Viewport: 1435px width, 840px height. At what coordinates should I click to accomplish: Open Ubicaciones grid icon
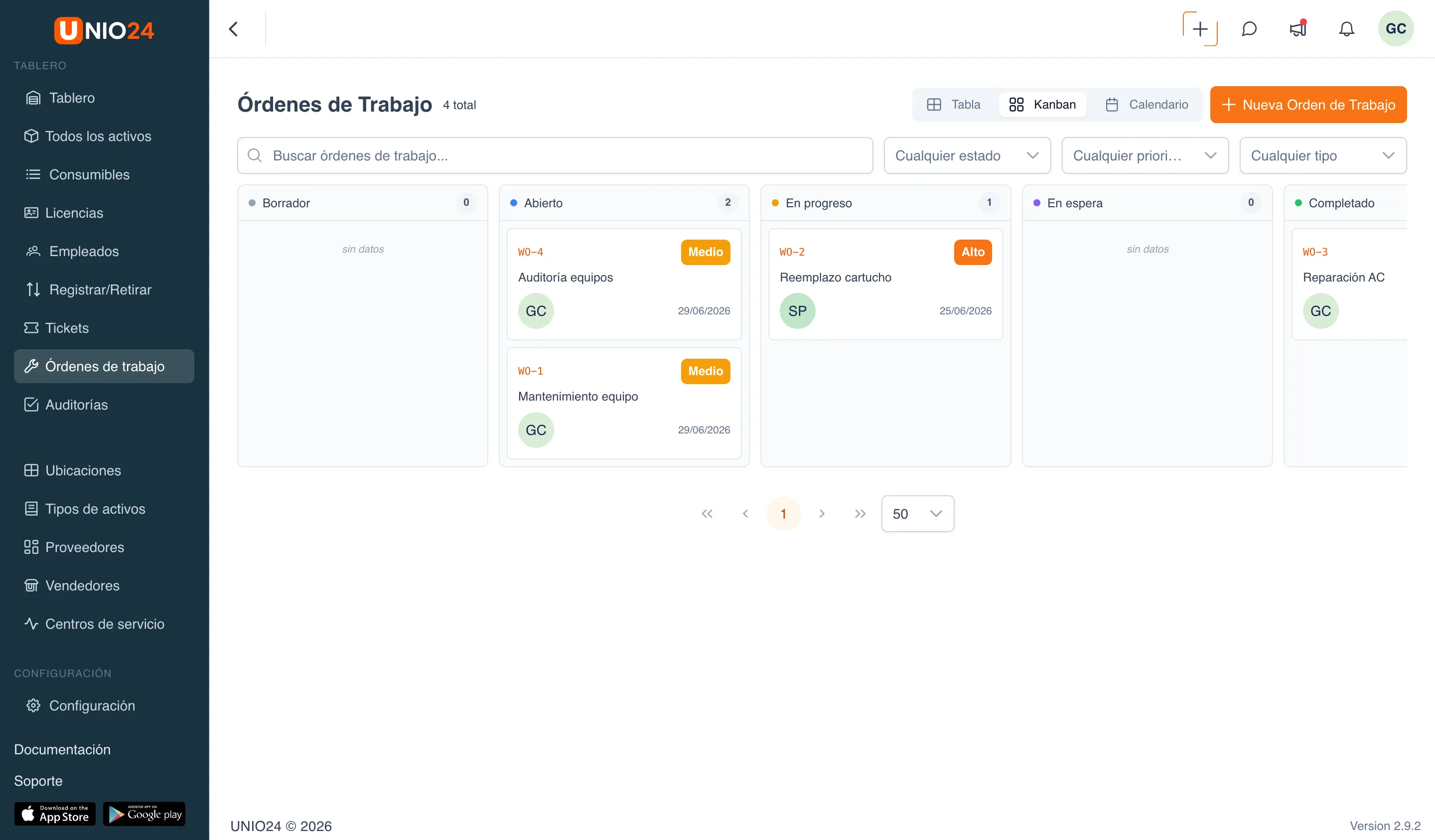click(x=31, y=470)
